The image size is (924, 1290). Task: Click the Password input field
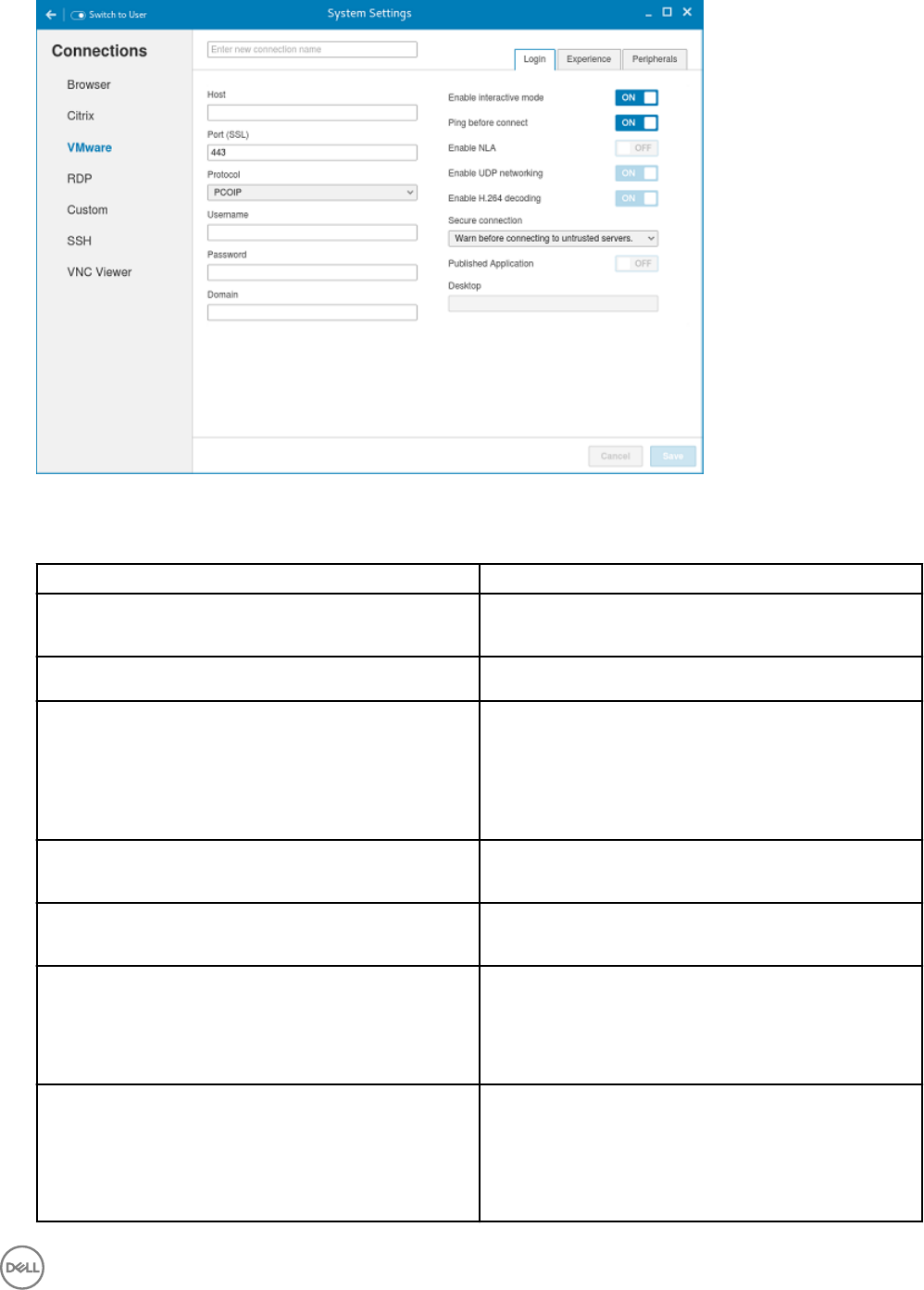[x=312, y=272]
